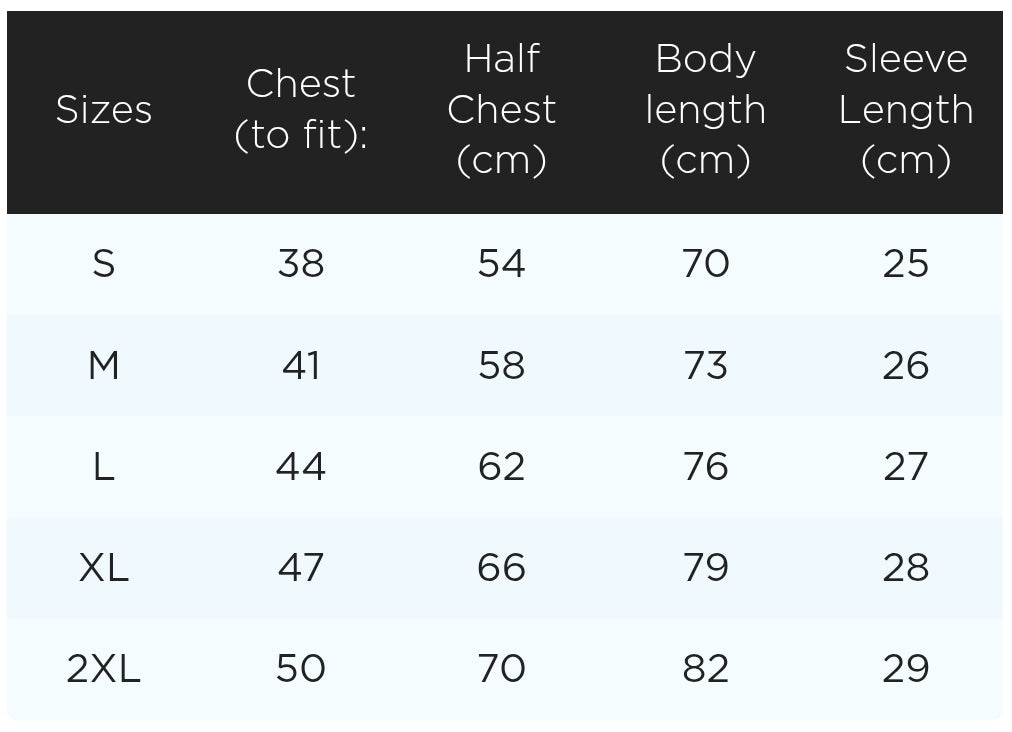
Task: Click body length 73 in M row
Action: tap(705, 365)
